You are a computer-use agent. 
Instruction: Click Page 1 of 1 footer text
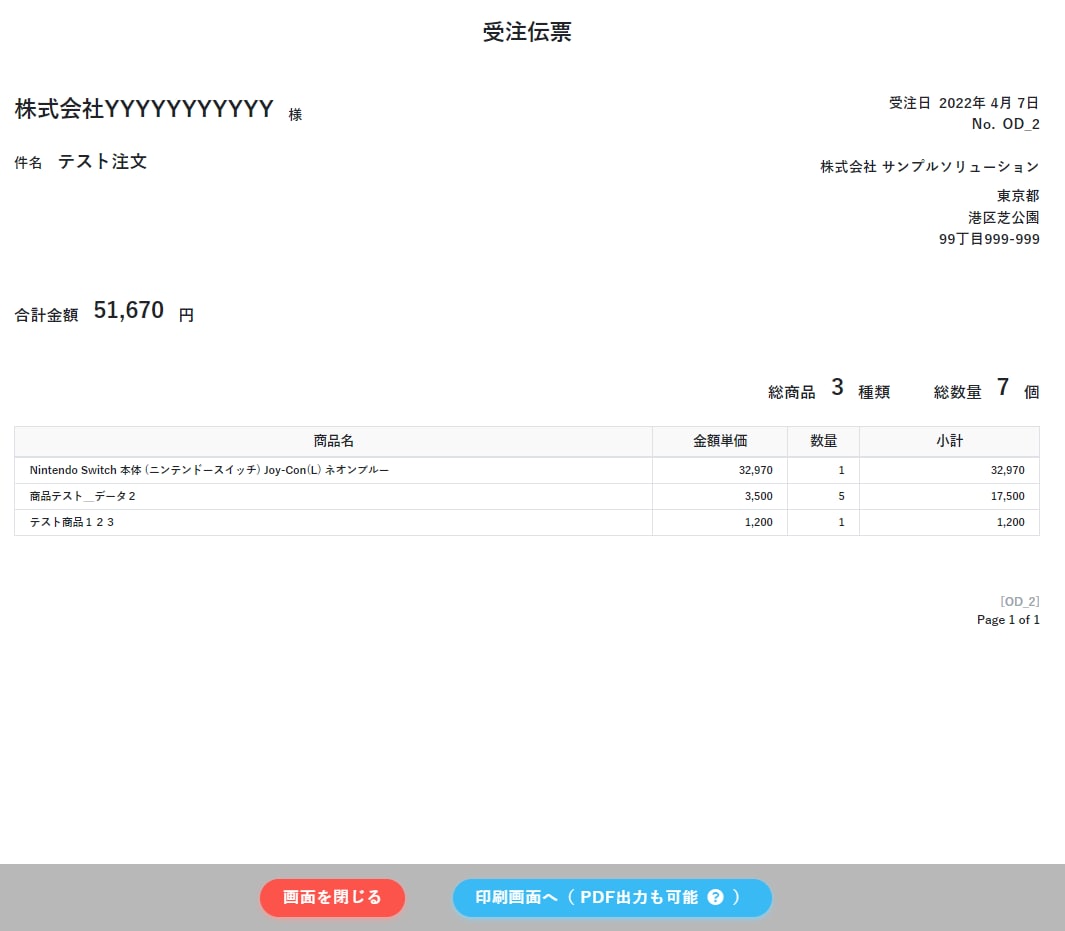coord(1008,619)
